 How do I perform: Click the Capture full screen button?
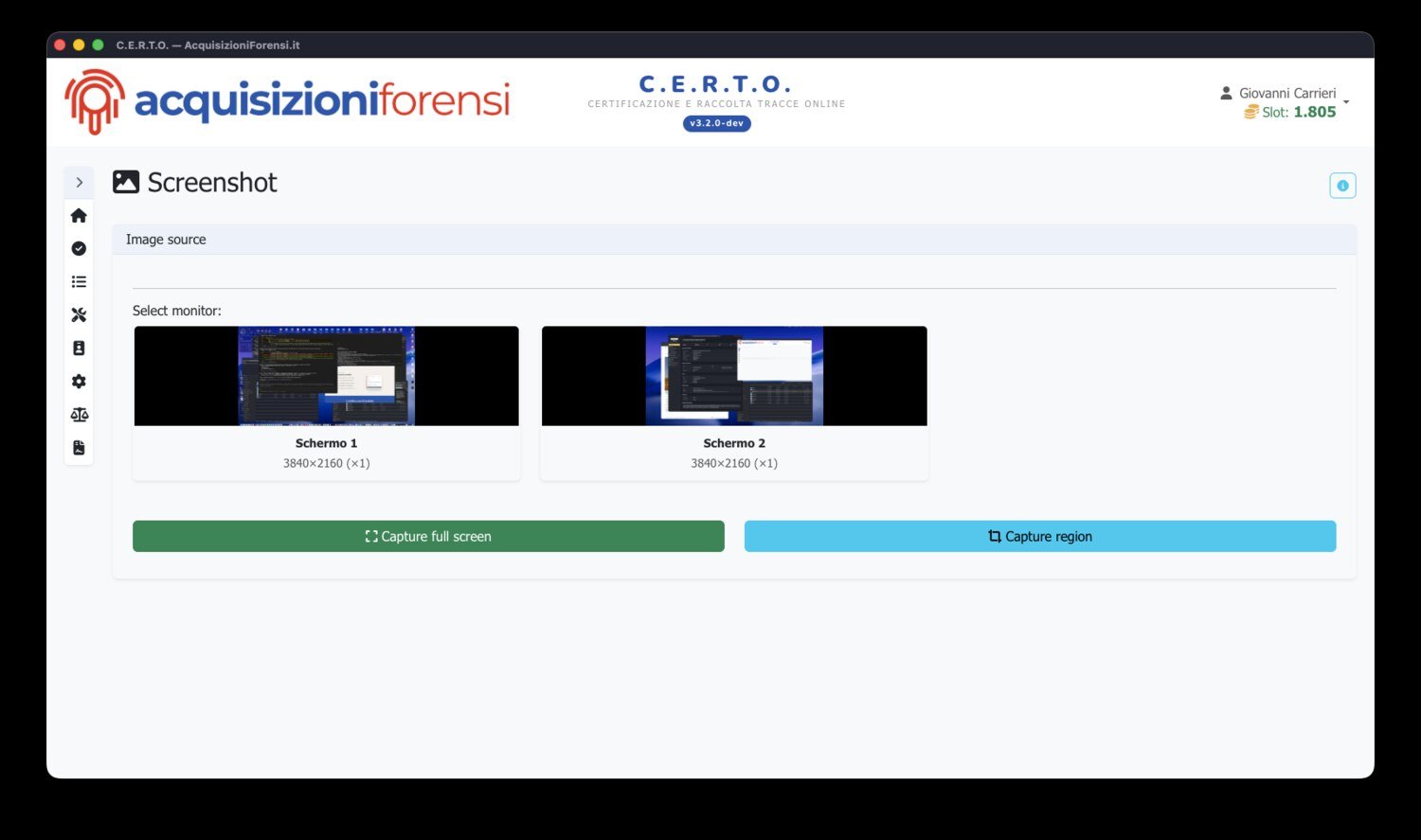(428, 536)
